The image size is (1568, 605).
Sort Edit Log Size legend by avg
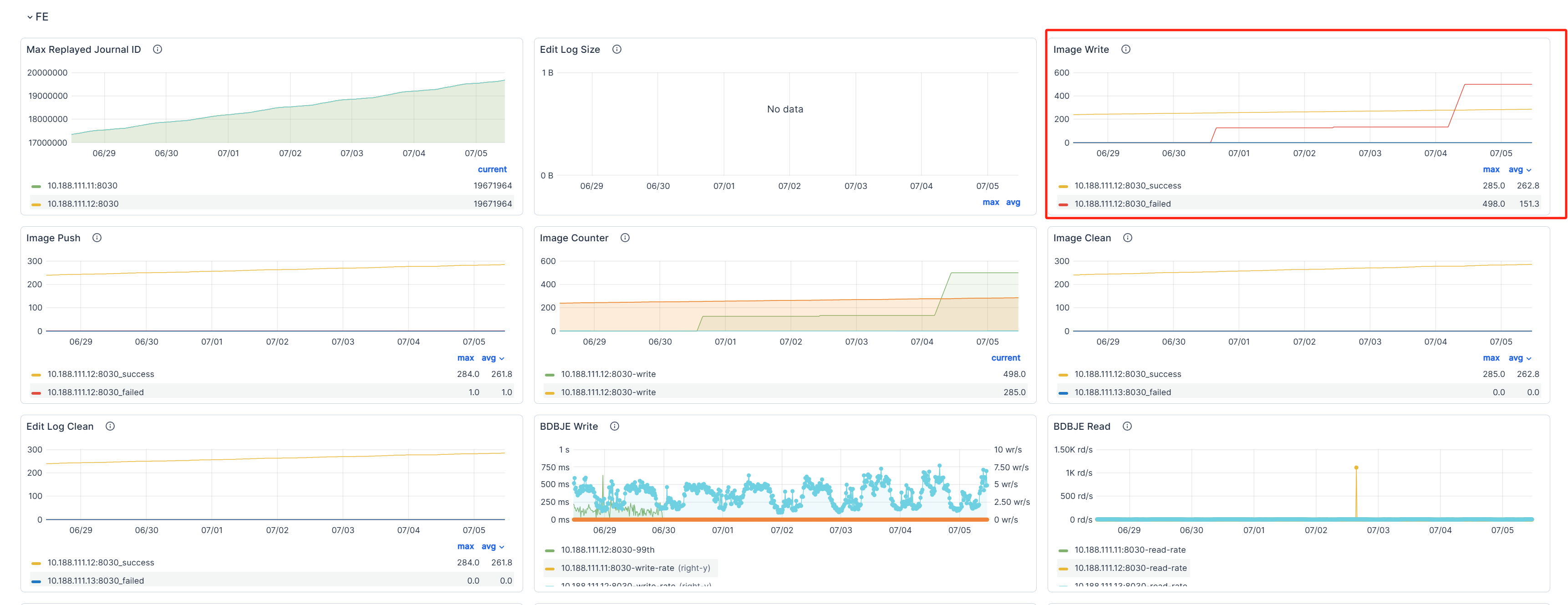tap(1013, 202)
